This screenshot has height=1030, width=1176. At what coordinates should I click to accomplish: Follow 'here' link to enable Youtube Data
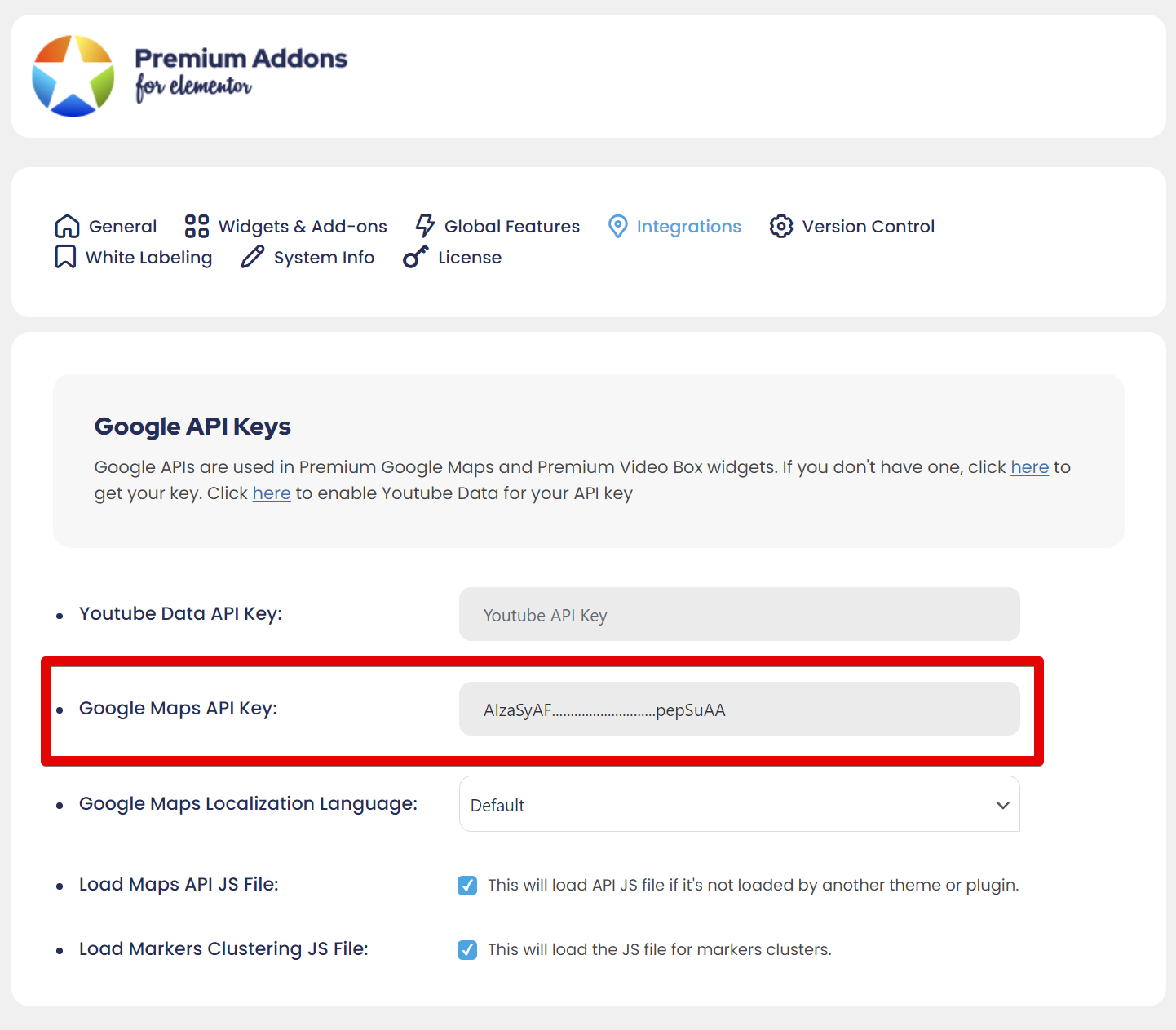click(x=272, y=493)
